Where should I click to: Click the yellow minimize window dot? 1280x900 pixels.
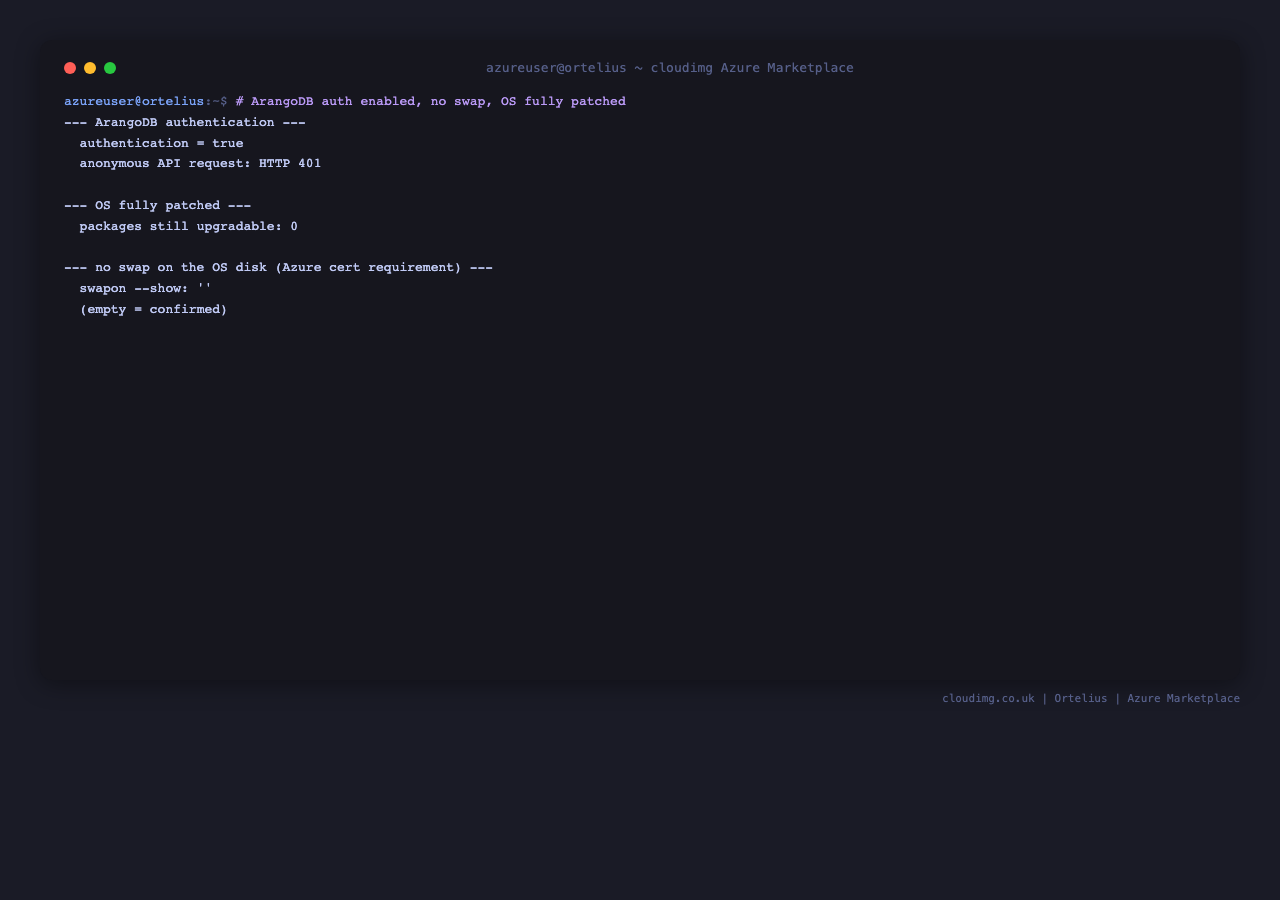tap(90, 68)
